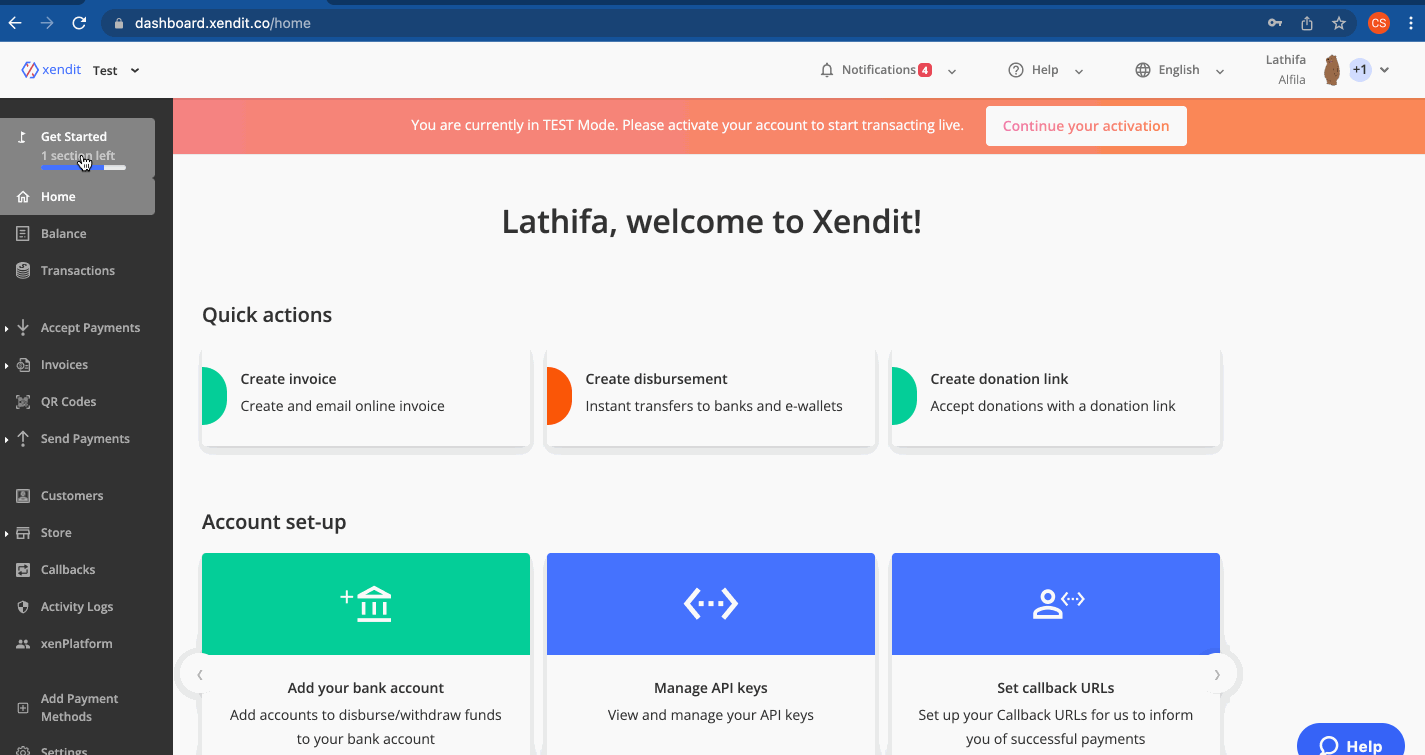
Task: Click the carousel next arrow
Action: click(x=1217, y=675)
